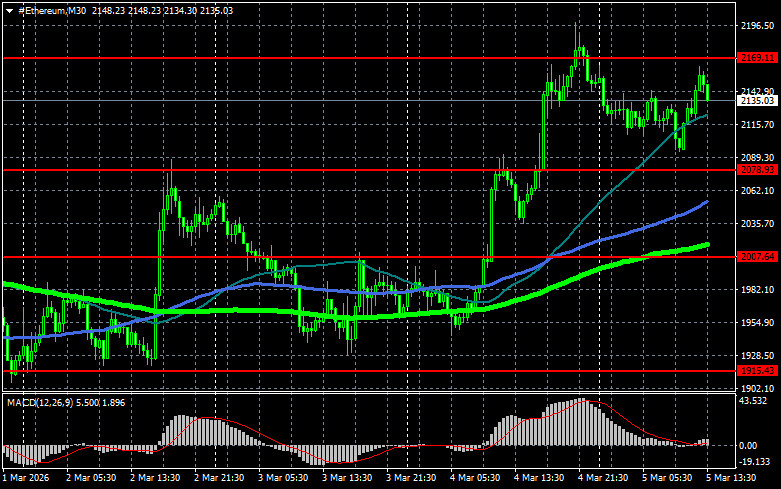Screen dimensions: 781x489
Task: Click the 43.532 MACD scale value
Action: (x=753, y=401)
